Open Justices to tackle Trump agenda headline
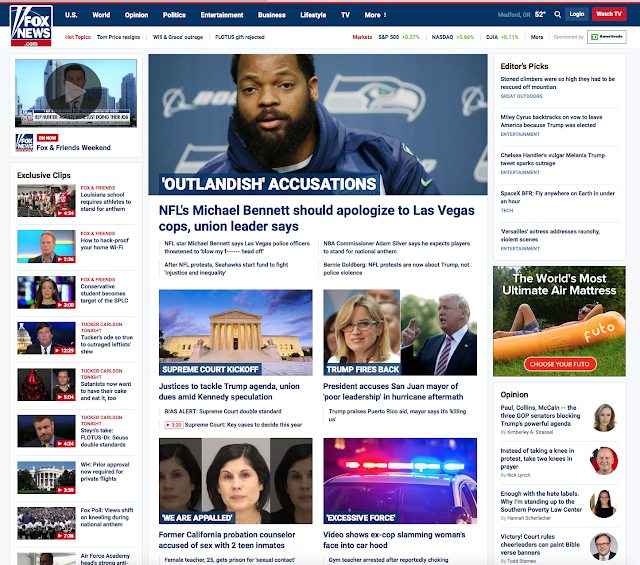Screen dimensions: 640x565 [x=229, y=391]
